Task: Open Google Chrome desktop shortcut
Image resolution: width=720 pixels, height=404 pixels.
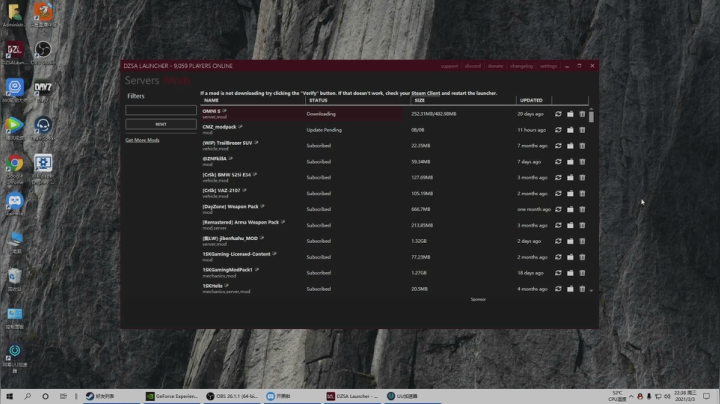Action: (15, 168)
